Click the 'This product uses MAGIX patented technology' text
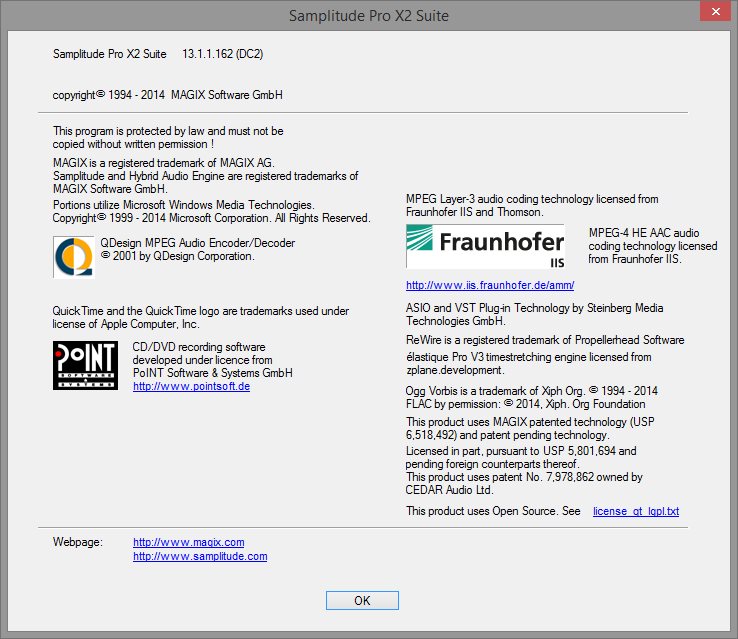 [530, 428]
